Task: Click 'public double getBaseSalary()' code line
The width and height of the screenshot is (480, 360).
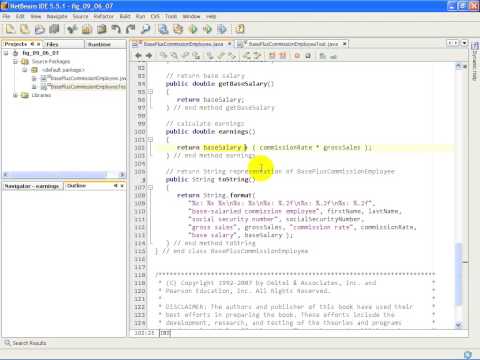Action: pyautogui.click(x=220, y=84)
